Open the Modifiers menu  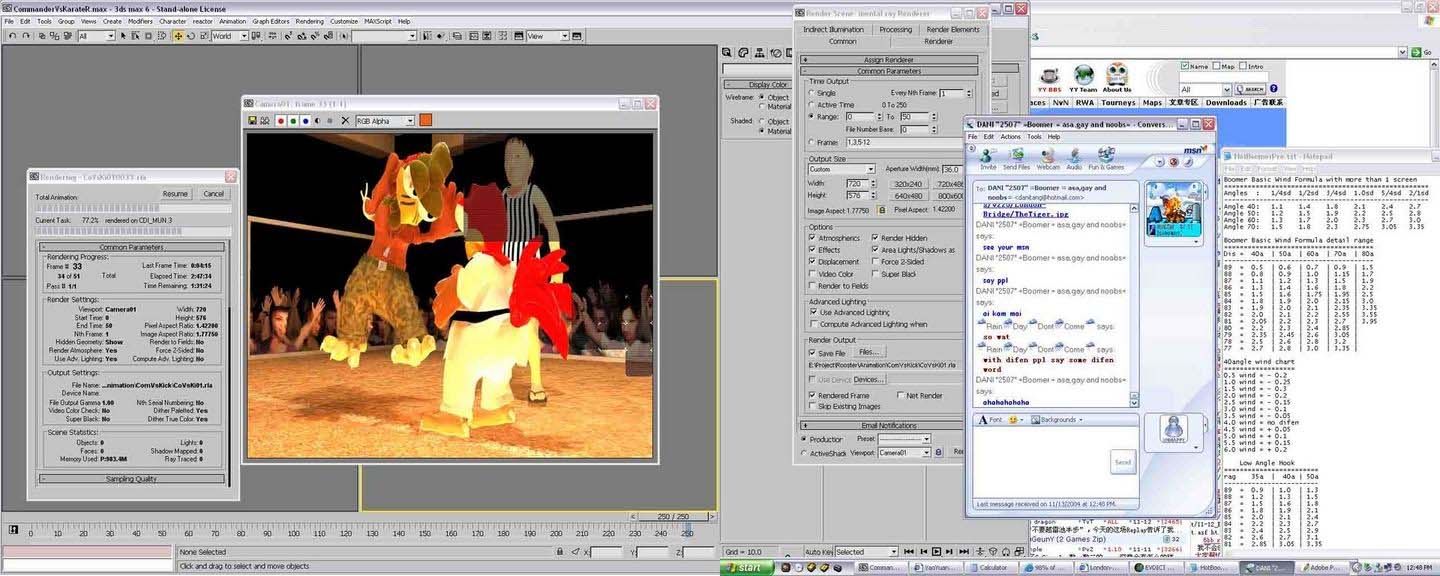tap(140, 21)
